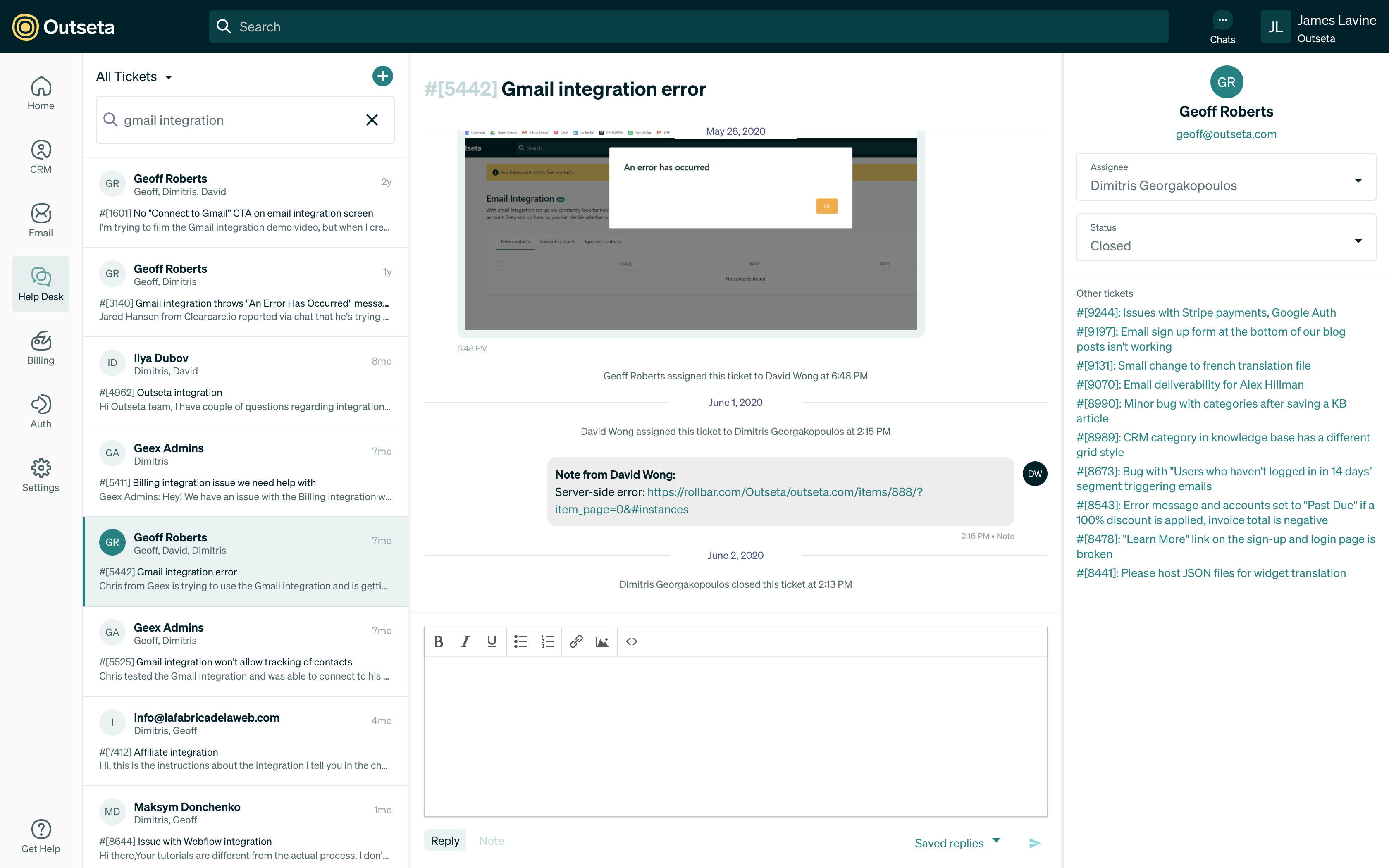Open ticket #9070 Email deliverability link
Screen dimensions: 1389x868
pyautogui.click(x=1190, y=385)
